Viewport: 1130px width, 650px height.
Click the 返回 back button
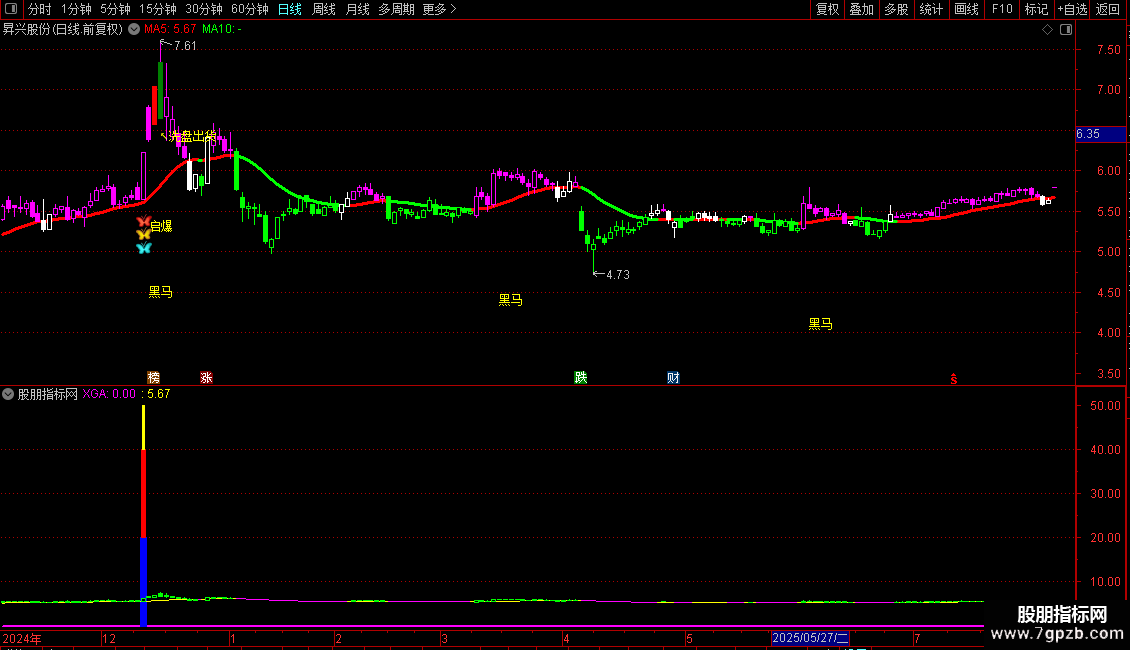1108,9
